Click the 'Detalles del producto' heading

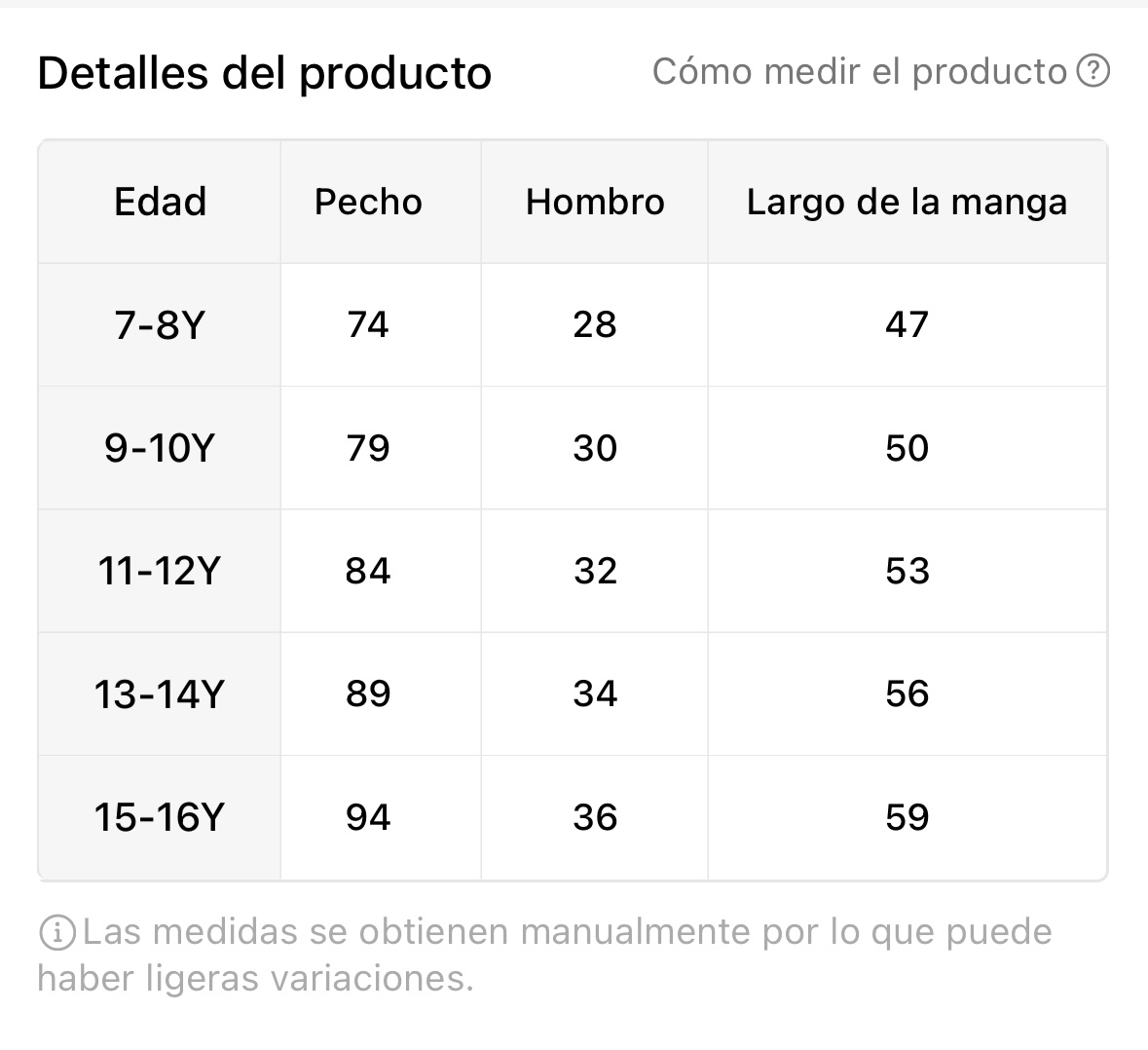click(x=264, y=73)
